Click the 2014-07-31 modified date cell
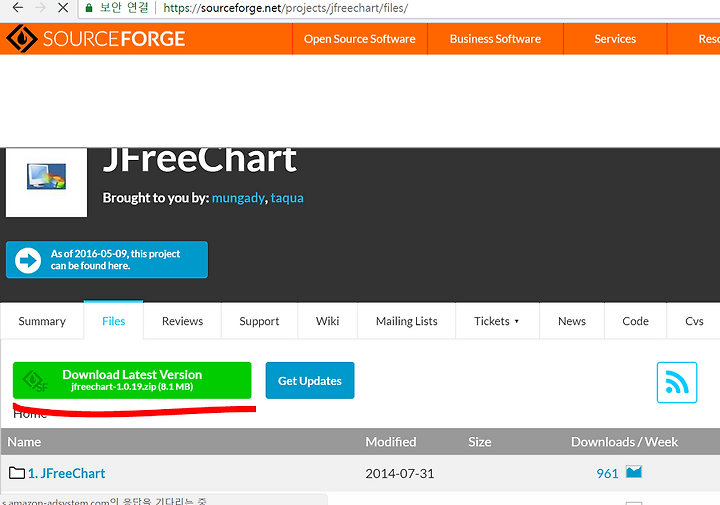The width and height of the screenshot is (720, 505). tap(399, 473)
